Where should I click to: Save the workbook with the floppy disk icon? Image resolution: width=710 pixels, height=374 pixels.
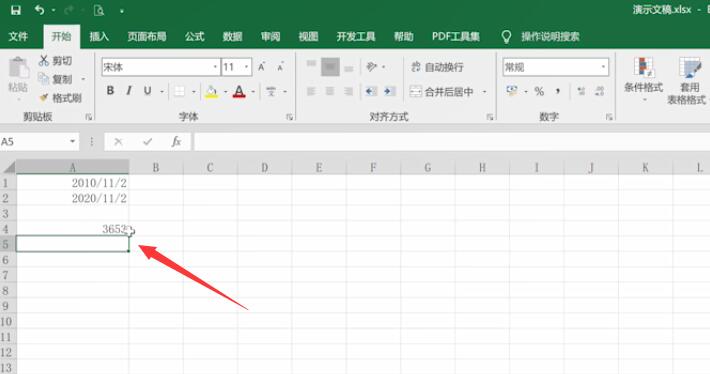point(16,10)
